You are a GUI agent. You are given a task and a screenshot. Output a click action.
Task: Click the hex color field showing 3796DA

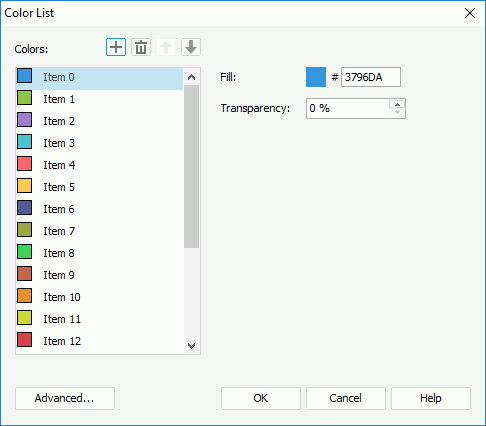371,77
